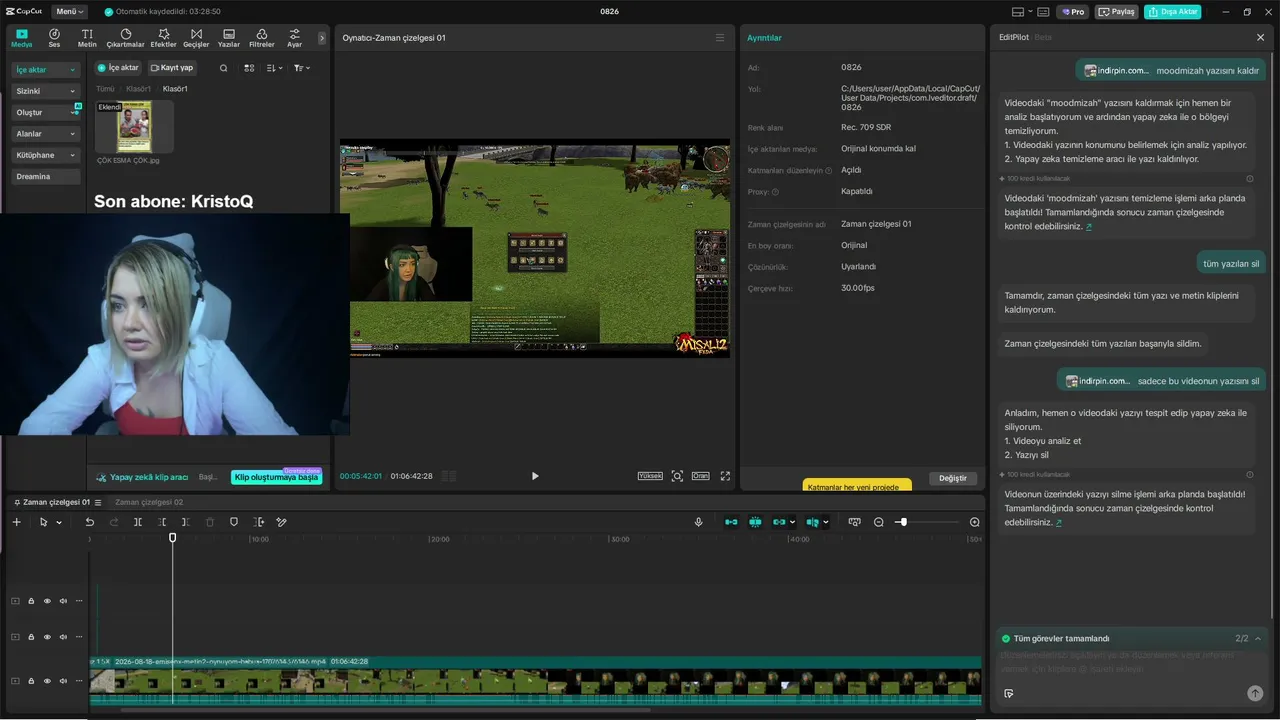1280x720 pixels.
Task: Click the EditPilot send arrow button
Action: point(1255,693)
